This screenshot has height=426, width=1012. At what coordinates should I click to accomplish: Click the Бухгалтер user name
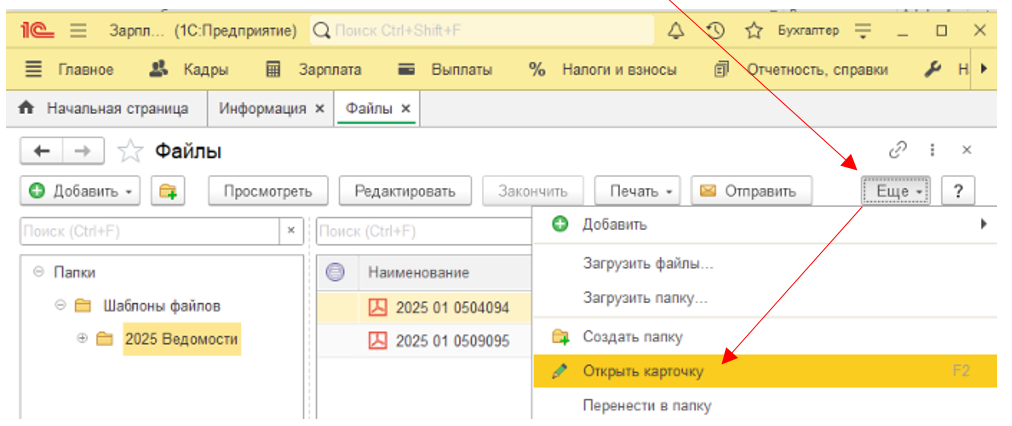tap(809, 30)
